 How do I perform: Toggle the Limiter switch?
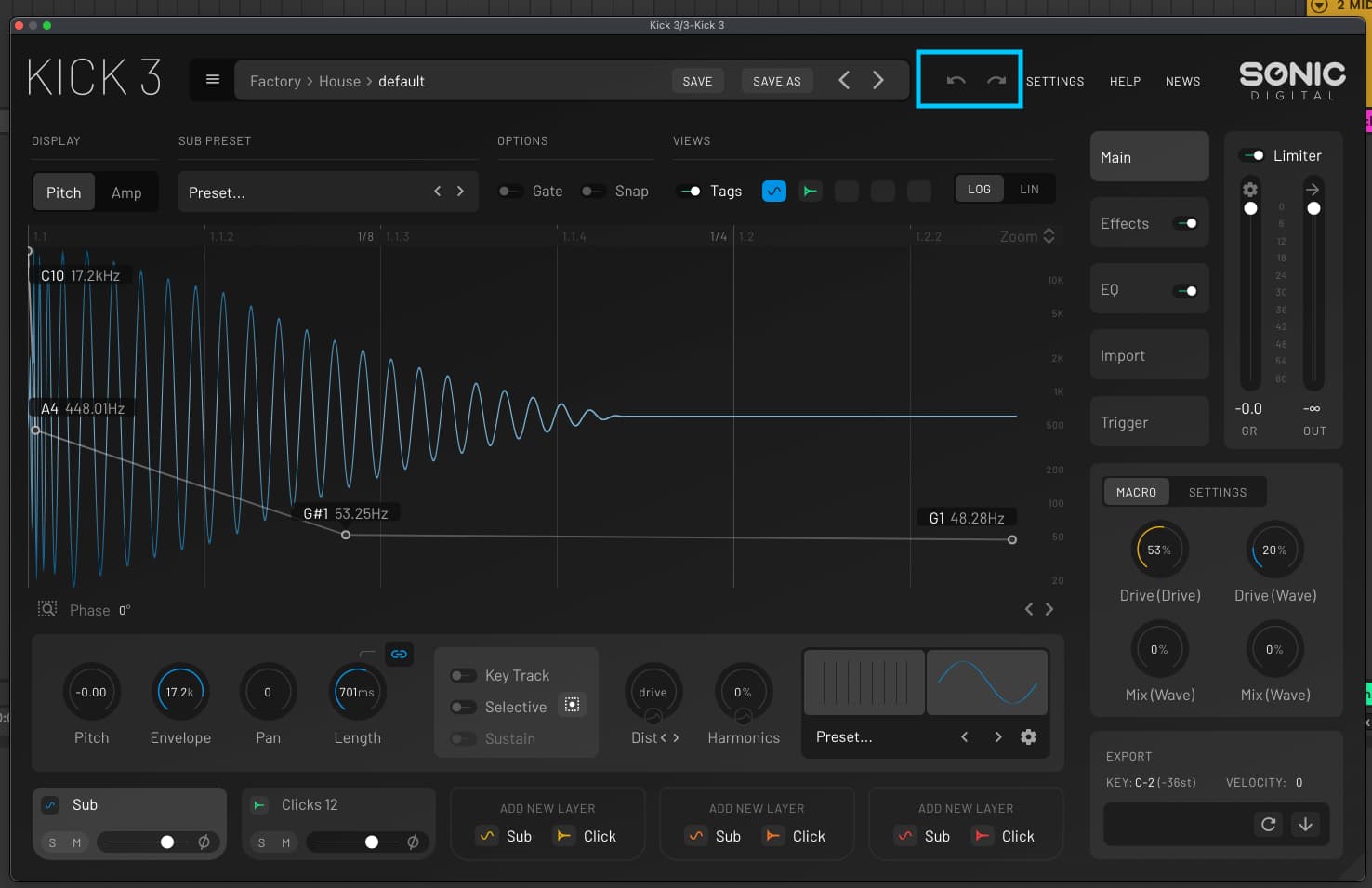(1252, 155)
